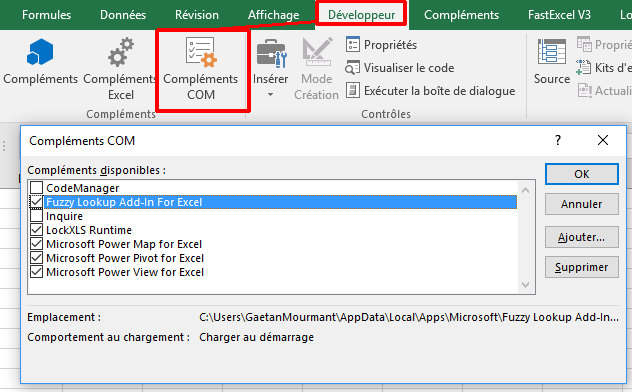Select the Inquire list entry text

pos(64,216)
